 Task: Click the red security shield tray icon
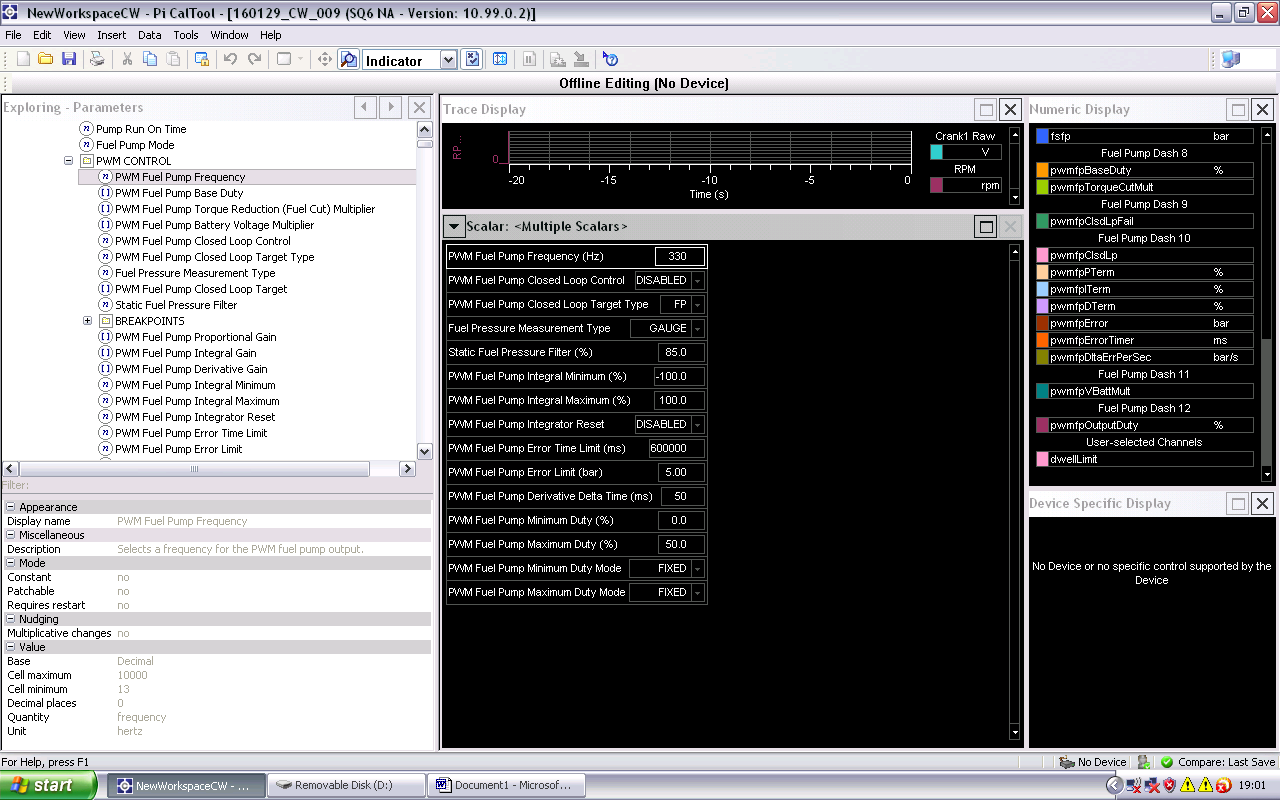[1169, 785]
